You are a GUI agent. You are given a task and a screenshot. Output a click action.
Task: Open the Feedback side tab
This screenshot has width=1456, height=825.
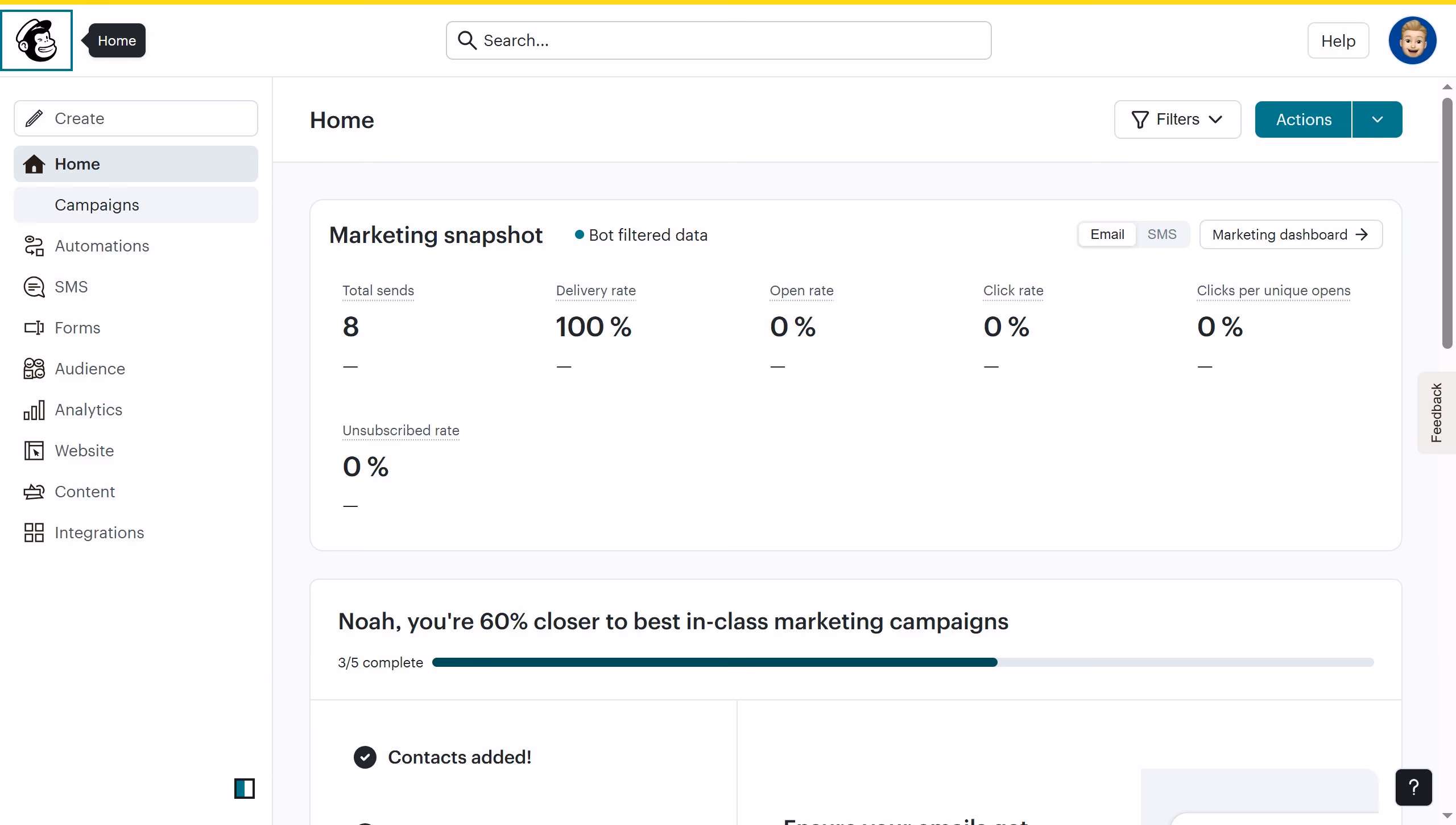tap(1437, 412)
